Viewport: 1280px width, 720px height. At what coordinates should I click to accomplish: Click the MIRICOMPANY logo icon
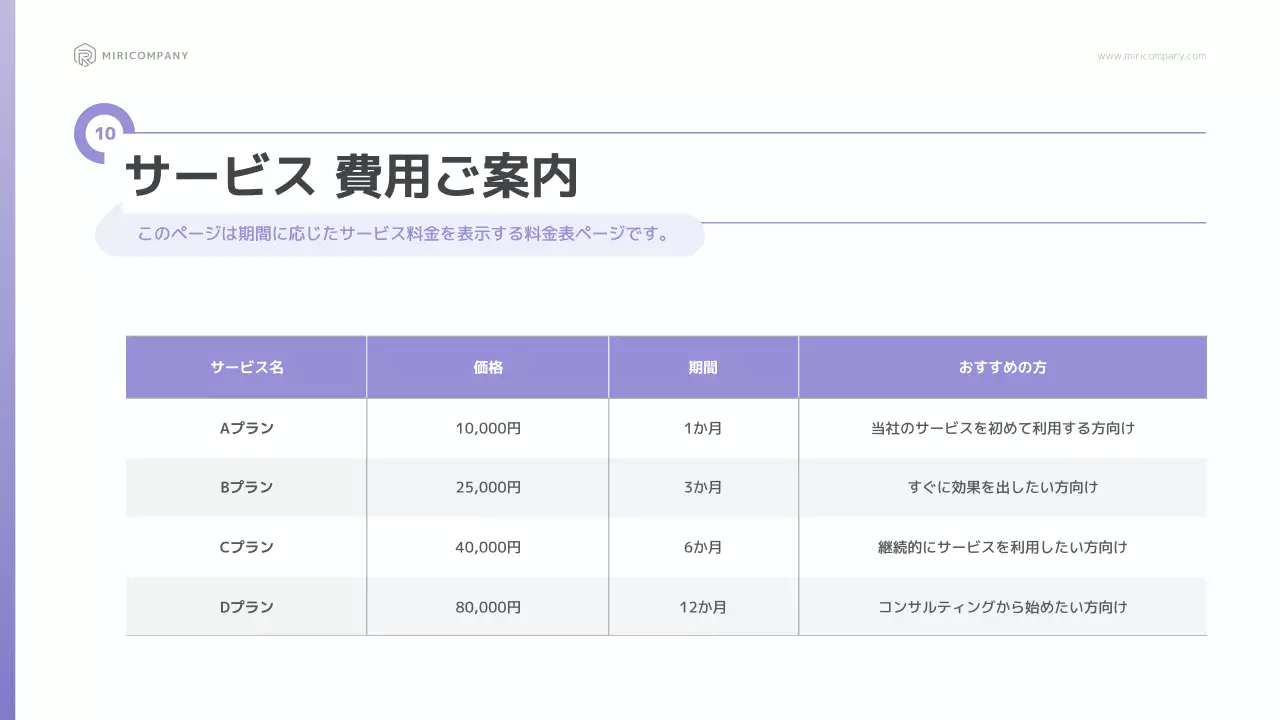click(x=83, y=54)
